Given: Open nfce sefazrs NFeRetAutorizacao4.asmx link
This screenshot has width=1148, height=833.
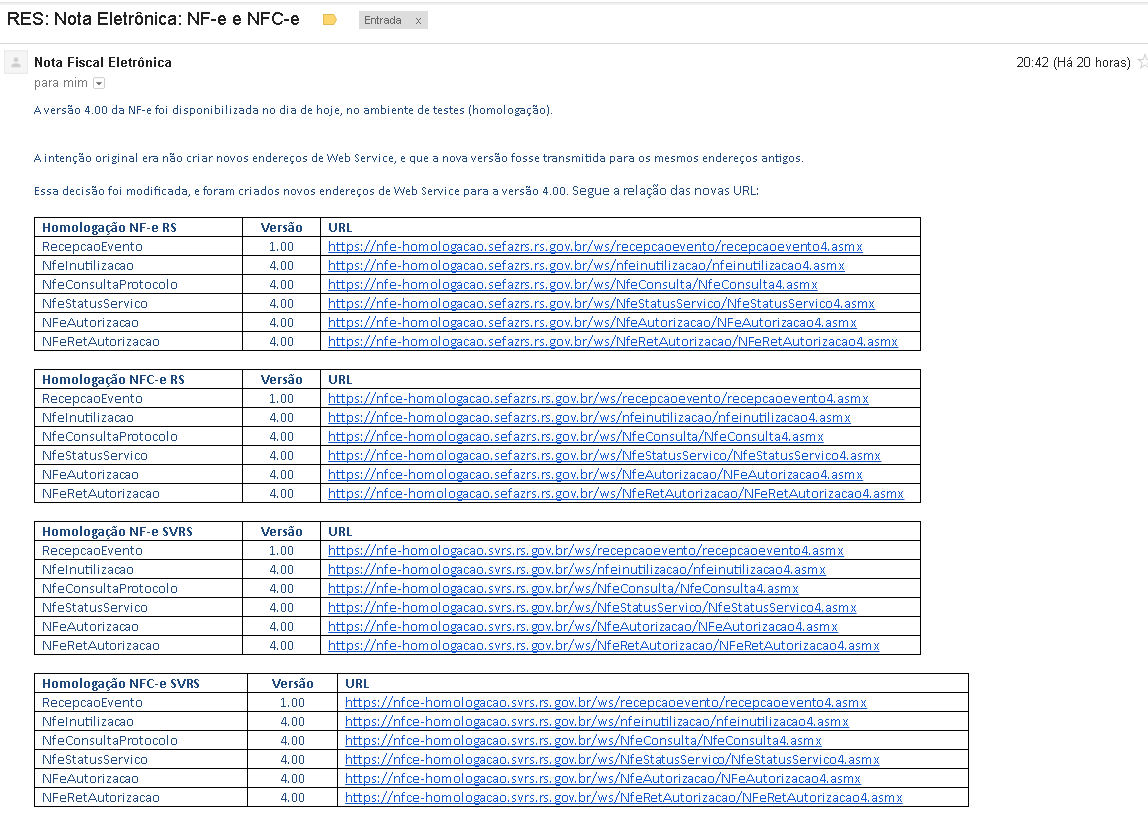Looking at the screenshot, I should click(616, 494).
